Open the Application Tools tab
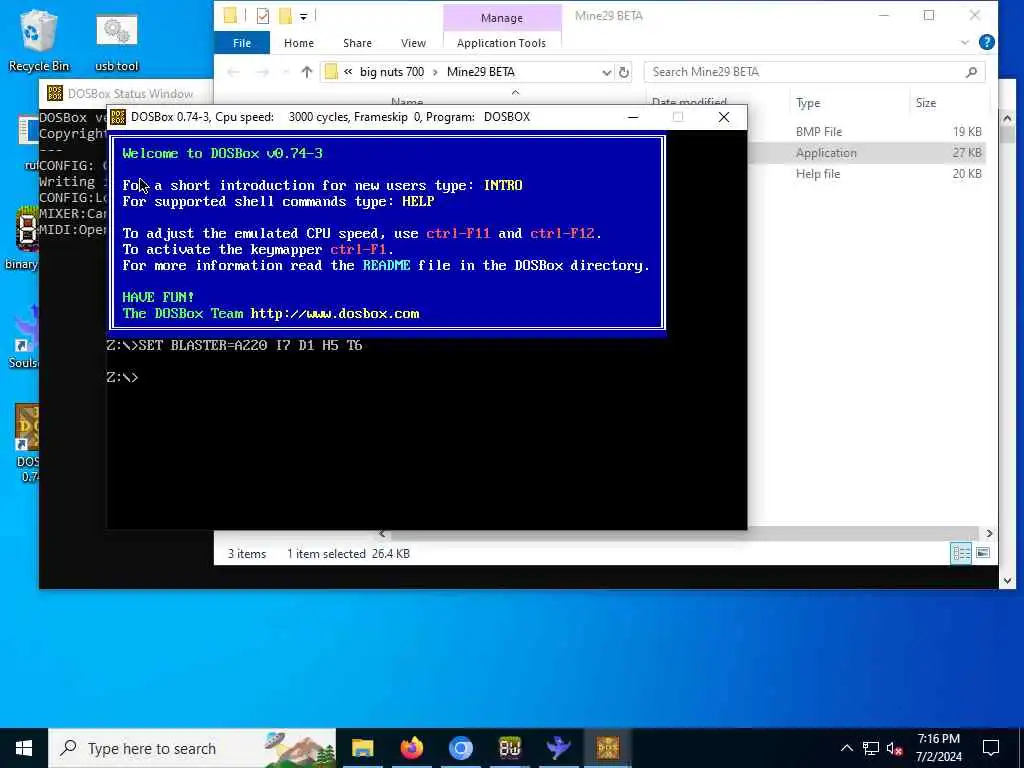The height and width of the screenshot is (768, 1024). (x=502, y=42)
